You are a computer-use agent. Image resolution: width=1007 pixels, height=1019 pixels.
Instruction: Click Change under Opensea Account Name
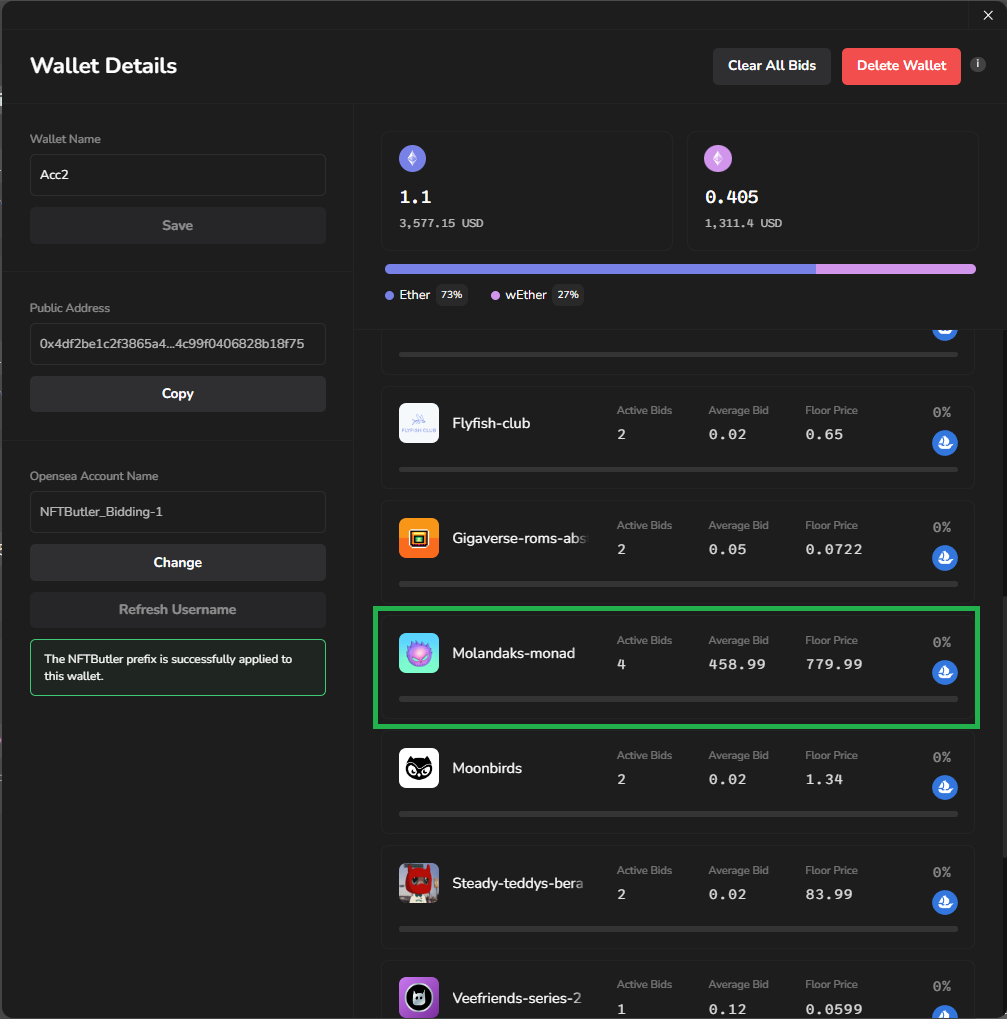click(178, 563)
